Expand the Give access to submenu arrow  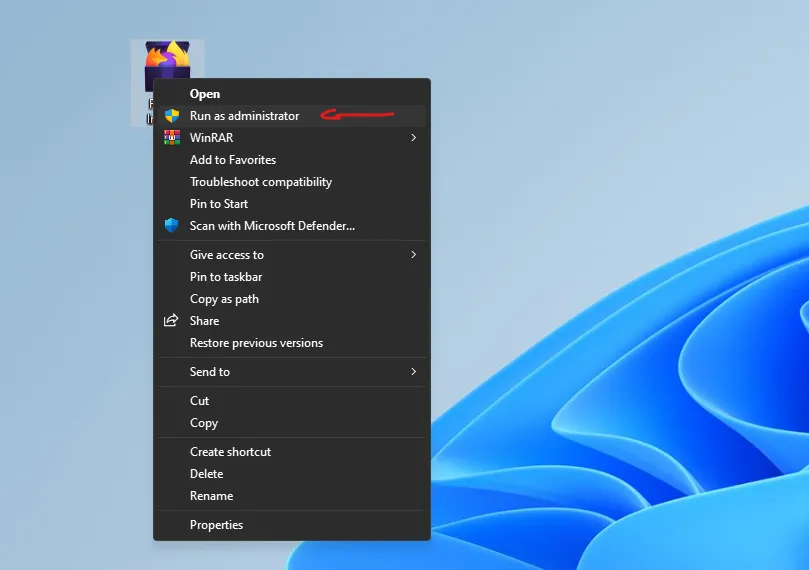[x=413, y=255]
